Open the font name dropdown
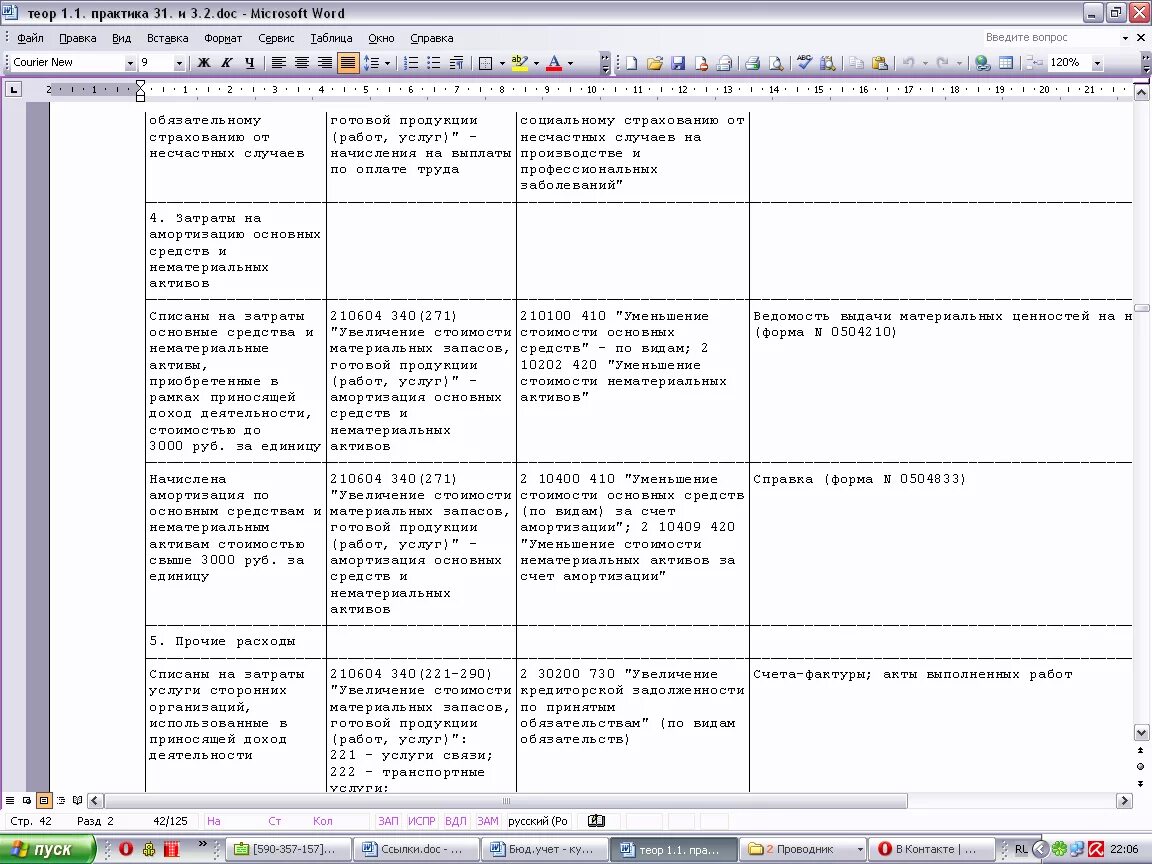The width and height of the screenshot is (1152, 864). [130, 63]
